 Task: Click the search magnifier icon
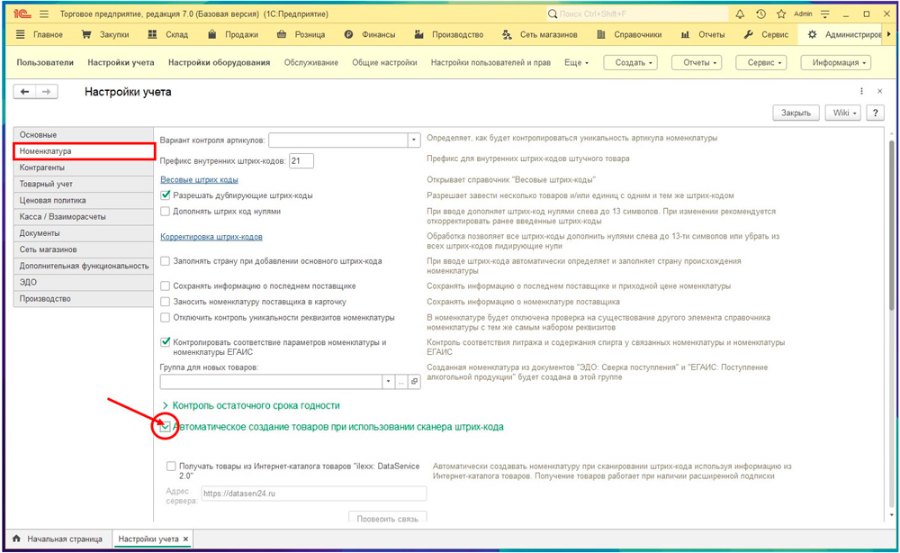[x=552, y=14]
